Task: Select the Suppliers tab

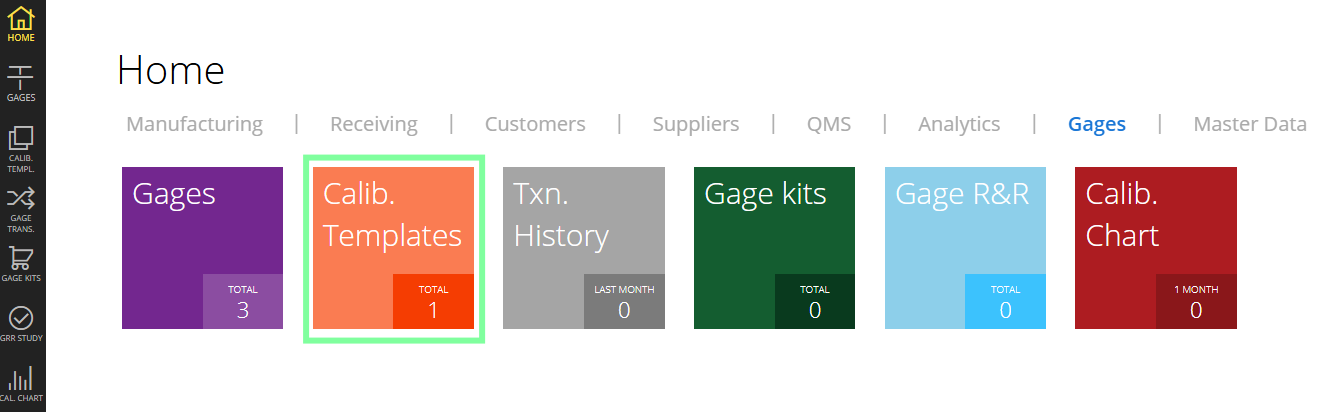Action: 696,124
